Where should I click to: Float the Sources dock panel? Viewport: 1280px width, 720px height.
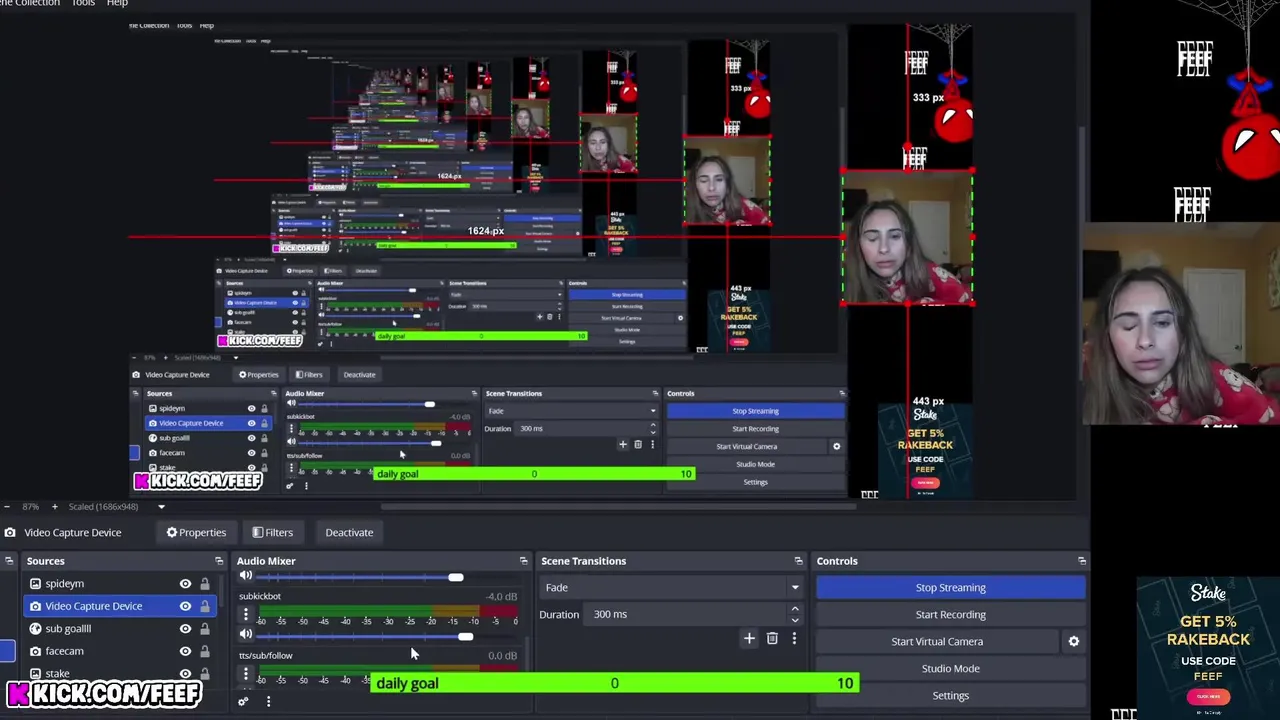tap(219, 561)
